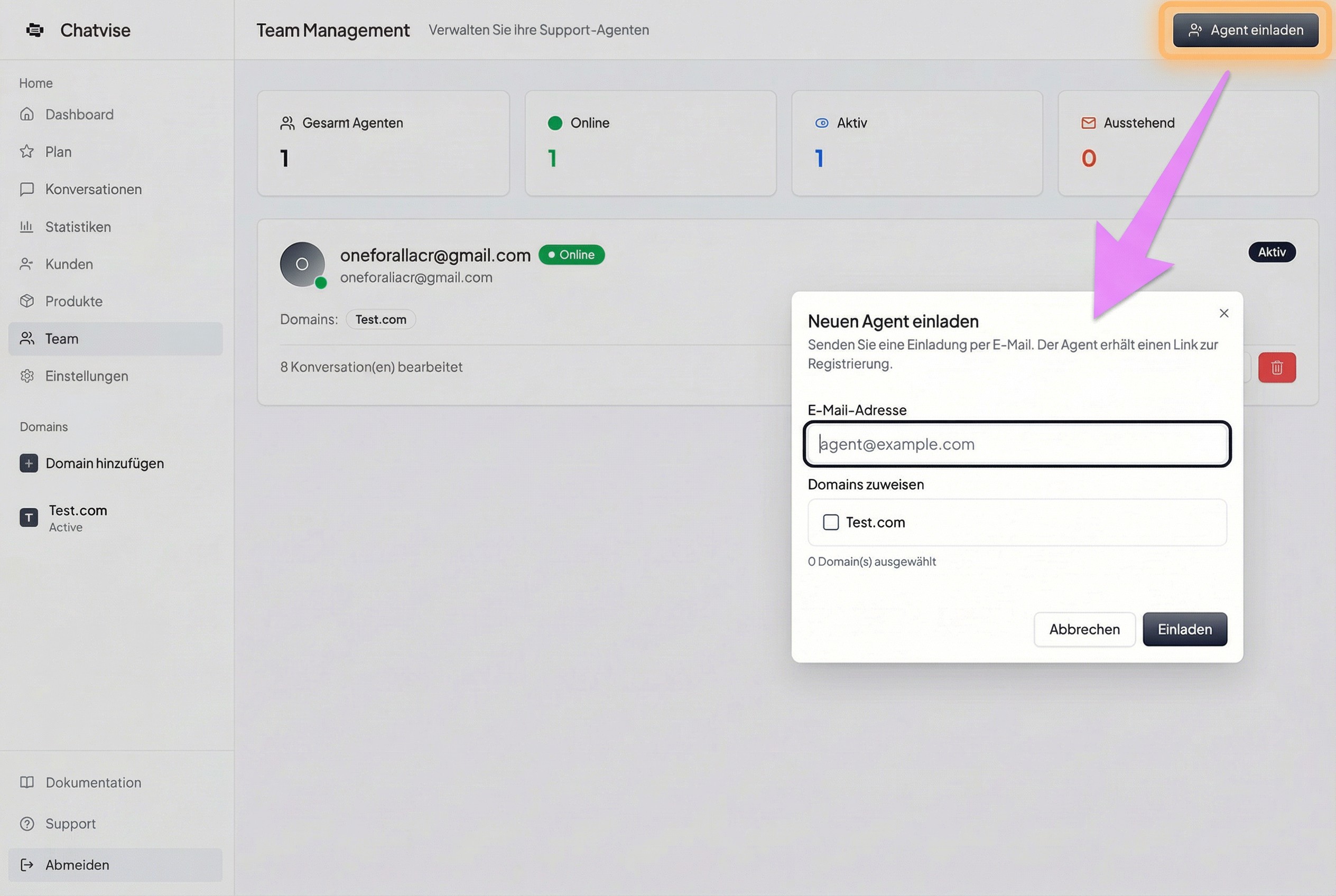1336x896 pixels.
Task: Click the Aktiv eye icon
Action: (x=821, y=123)
